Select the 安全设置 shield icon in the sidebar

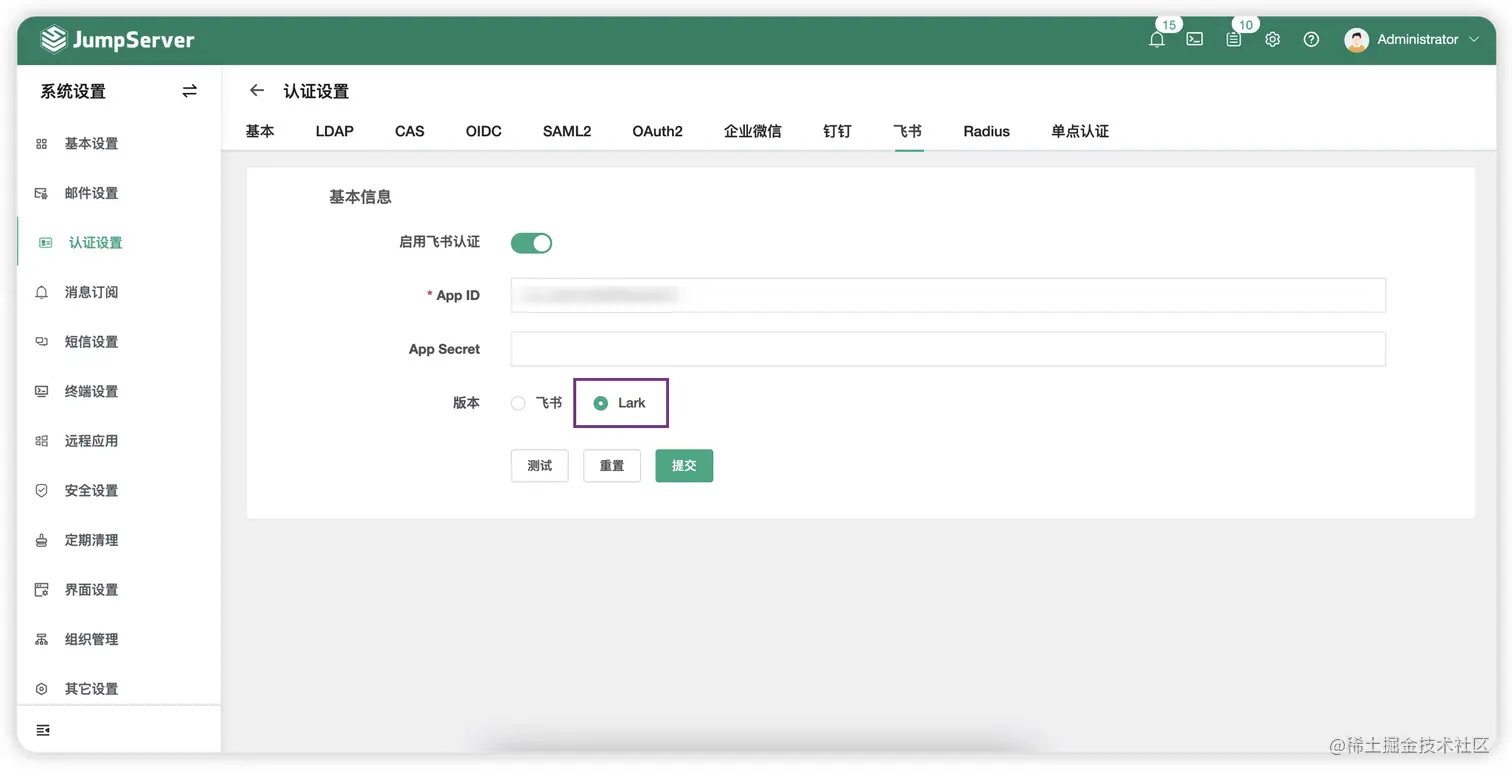41,490
